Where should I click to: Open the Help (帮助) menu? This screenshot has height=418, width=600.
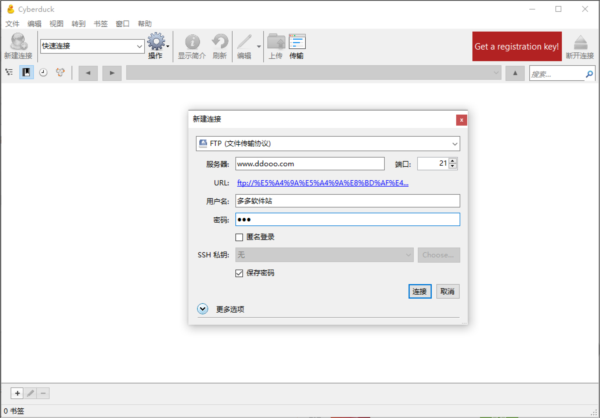click(145, 24)
